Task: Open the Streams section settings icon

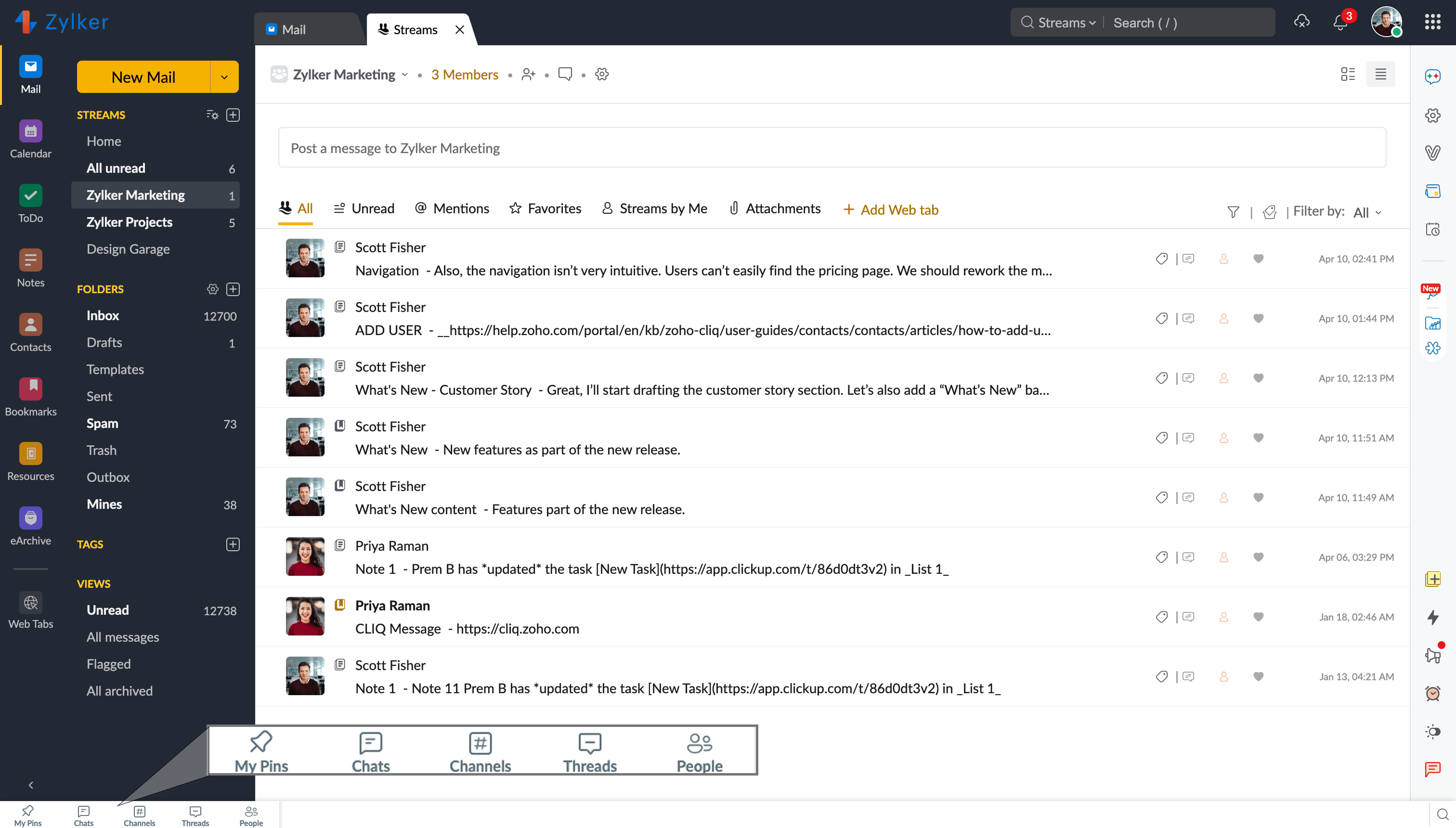Action: 212,115
